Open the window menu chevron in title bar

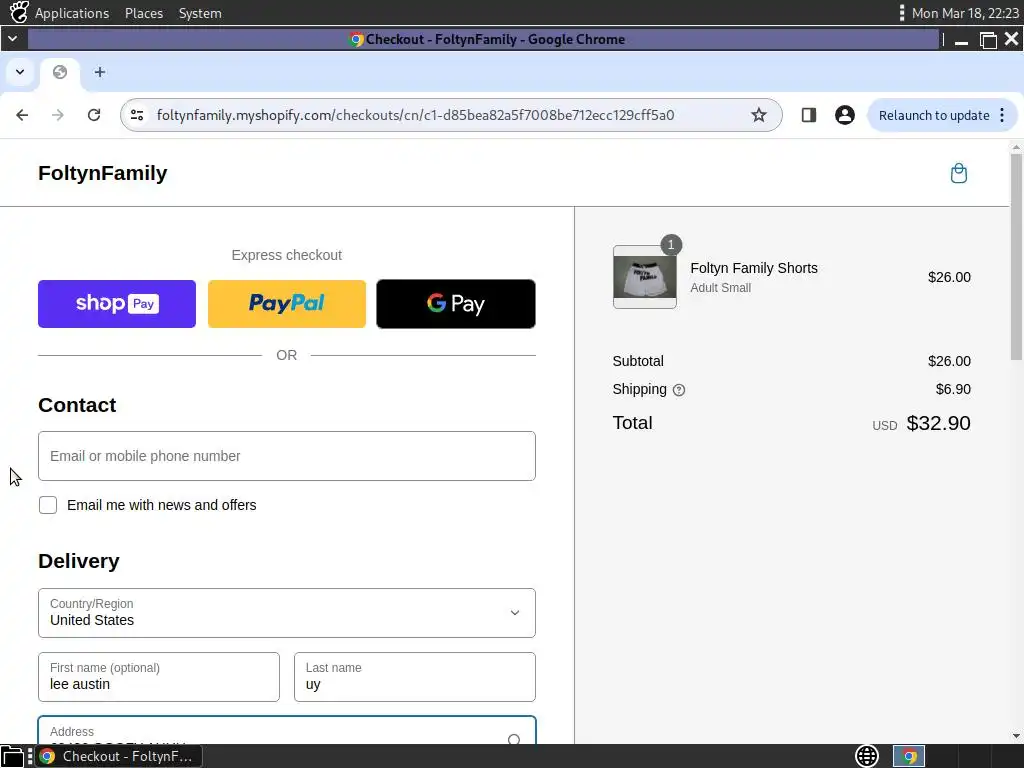pos(12,39)
